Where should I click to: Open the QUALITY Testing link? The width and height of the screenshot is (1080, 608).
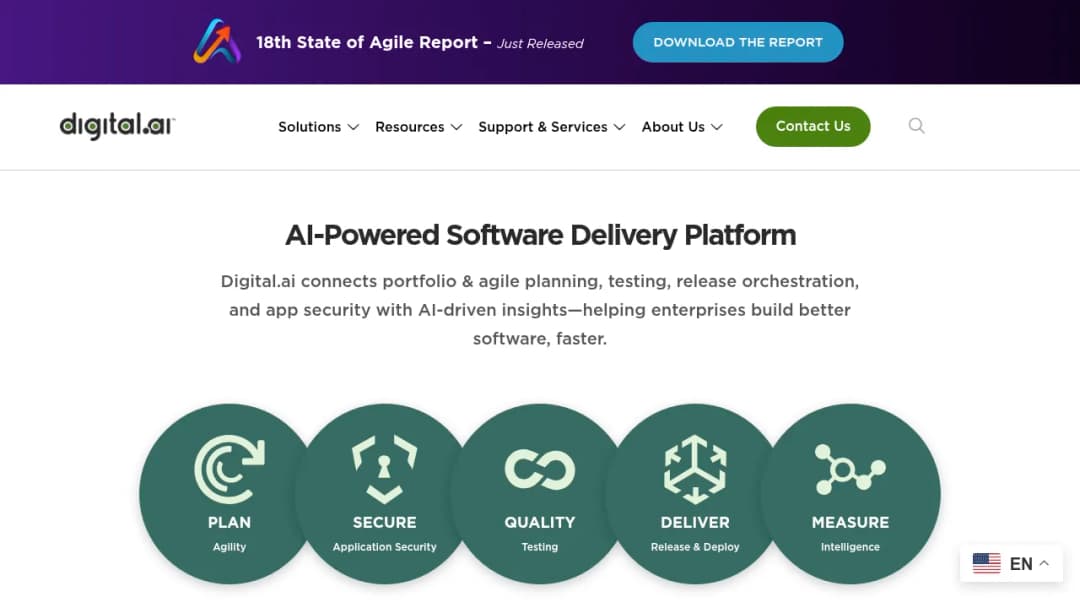pos(539,494)
